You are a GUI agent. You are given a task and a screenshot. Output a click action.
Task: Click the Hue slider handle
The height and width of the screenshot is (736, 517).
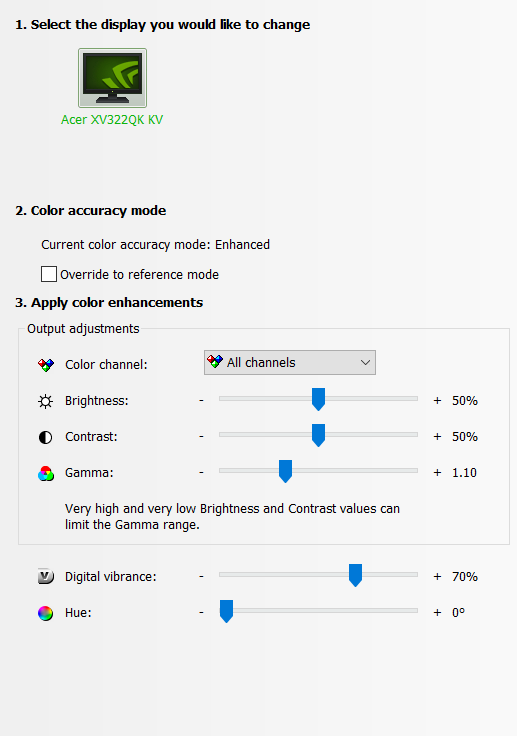[226, 611]
